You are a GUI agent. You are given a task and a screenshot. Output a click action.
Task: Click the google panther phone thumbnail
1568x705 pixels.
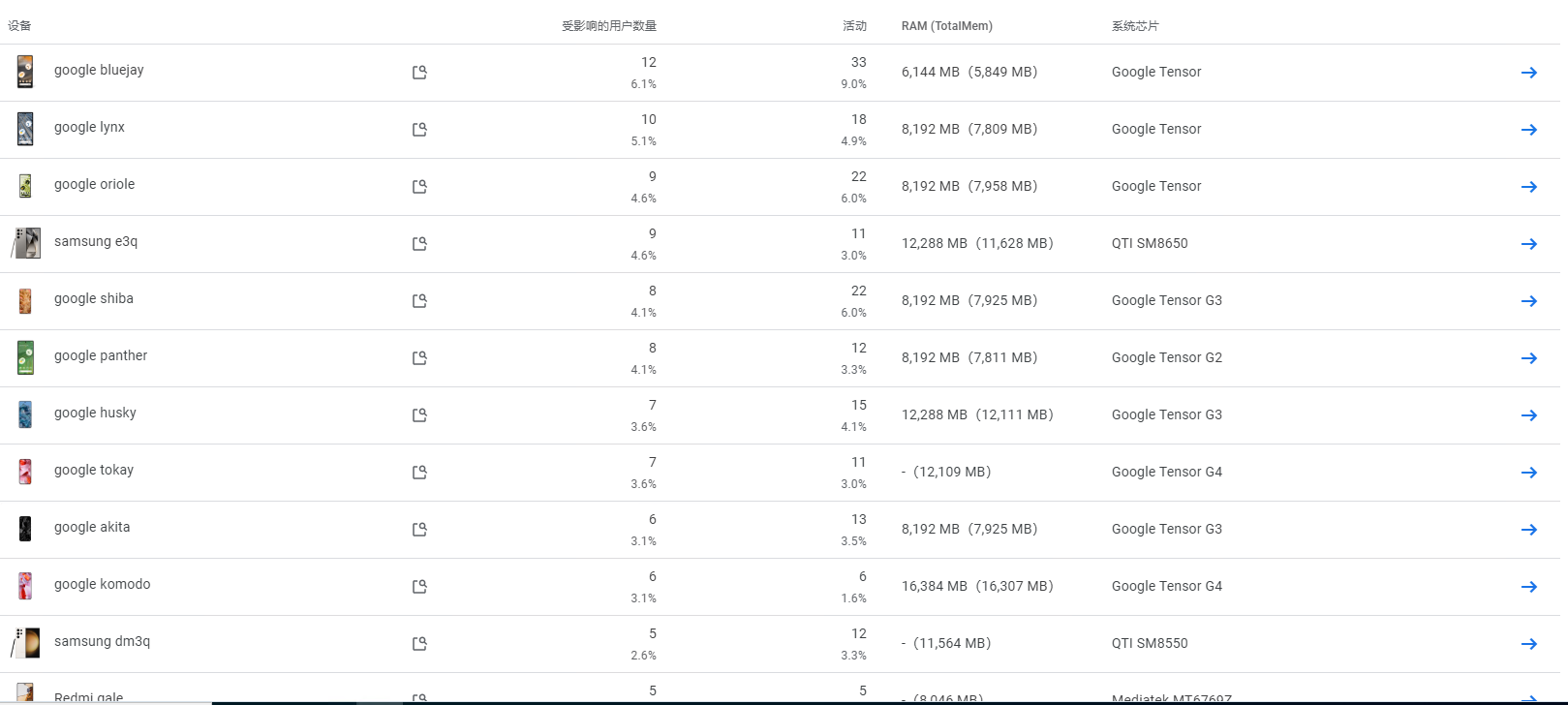(x=25, y=357)
